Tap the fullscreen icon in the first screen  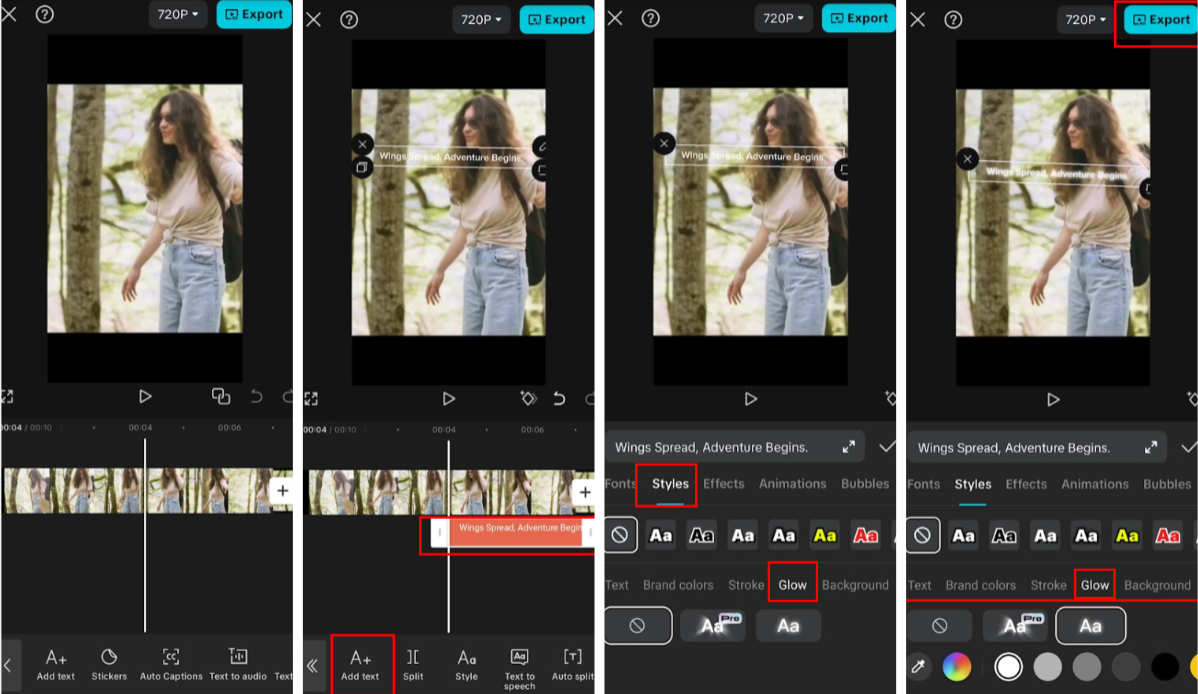8,396
